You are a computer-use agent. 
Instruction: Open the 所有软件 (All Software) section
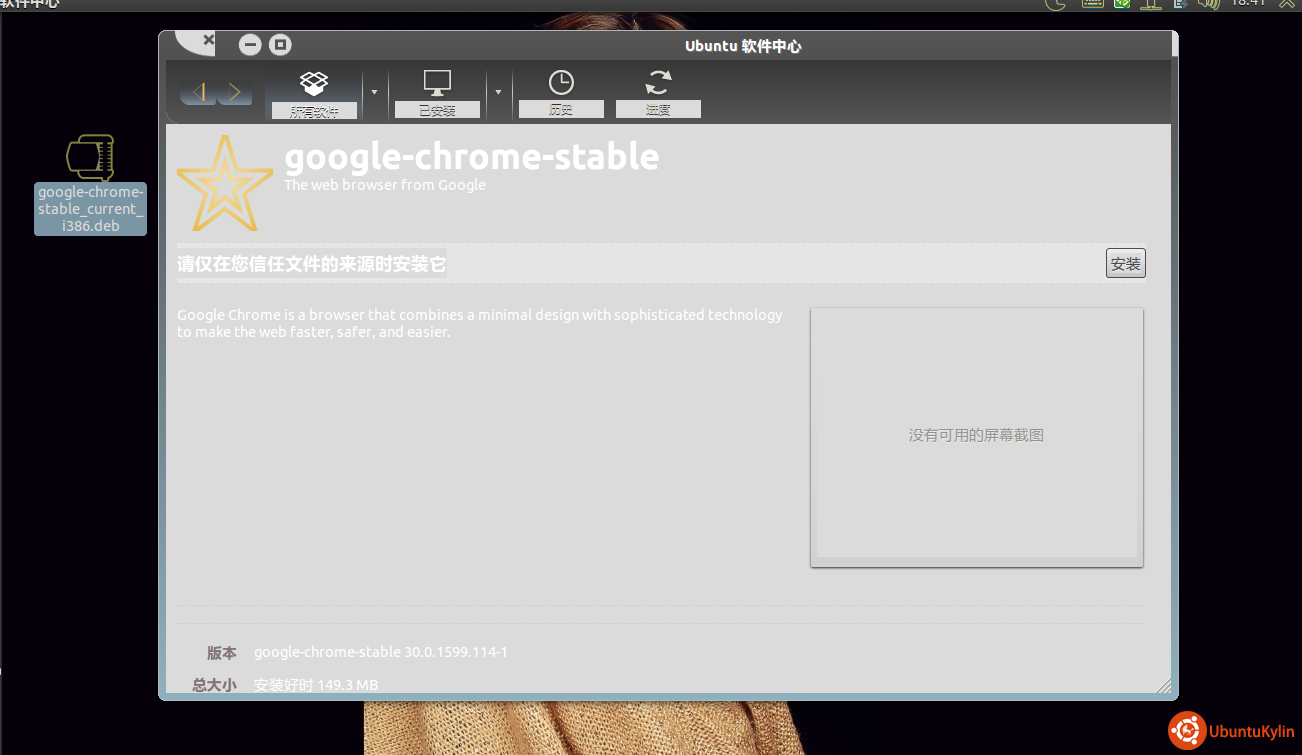coord(314,92)
